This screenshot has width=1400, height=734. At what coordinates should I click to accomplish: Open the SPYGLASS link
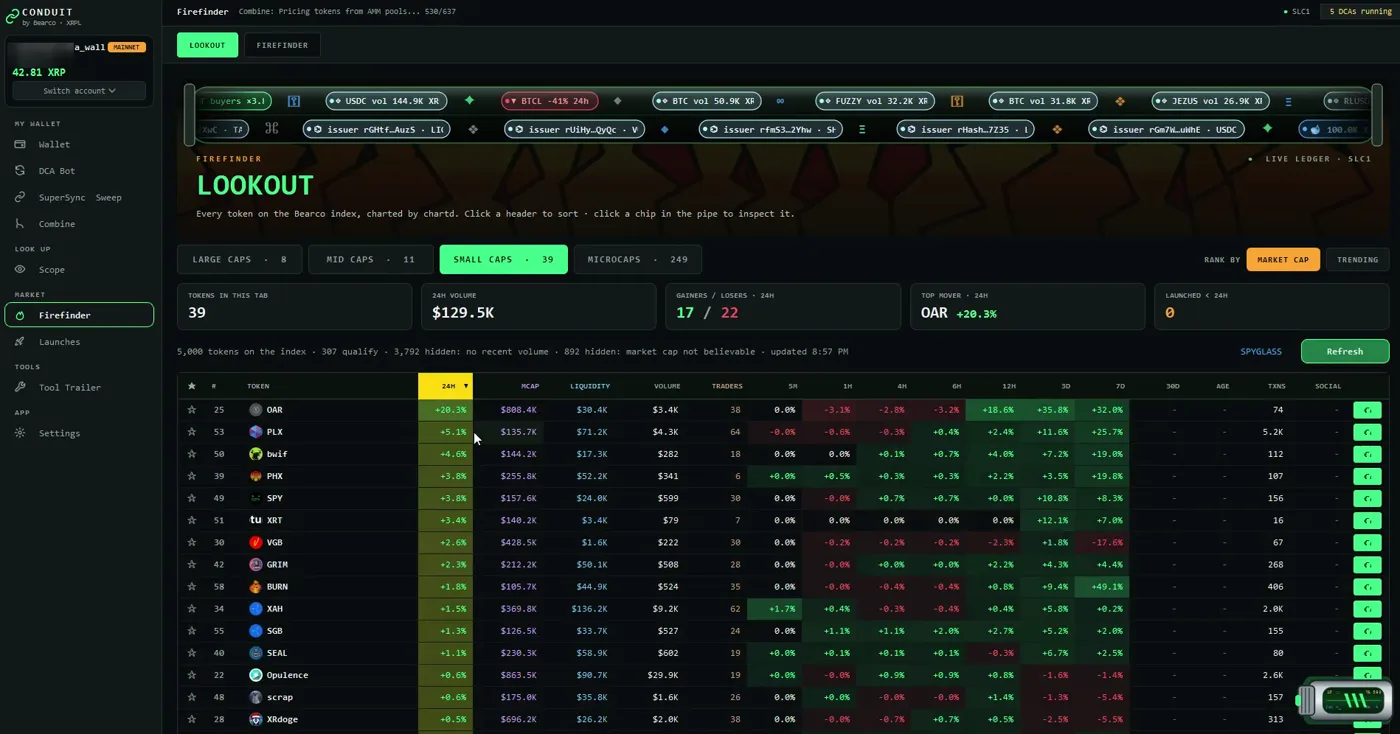(1261, 352)
